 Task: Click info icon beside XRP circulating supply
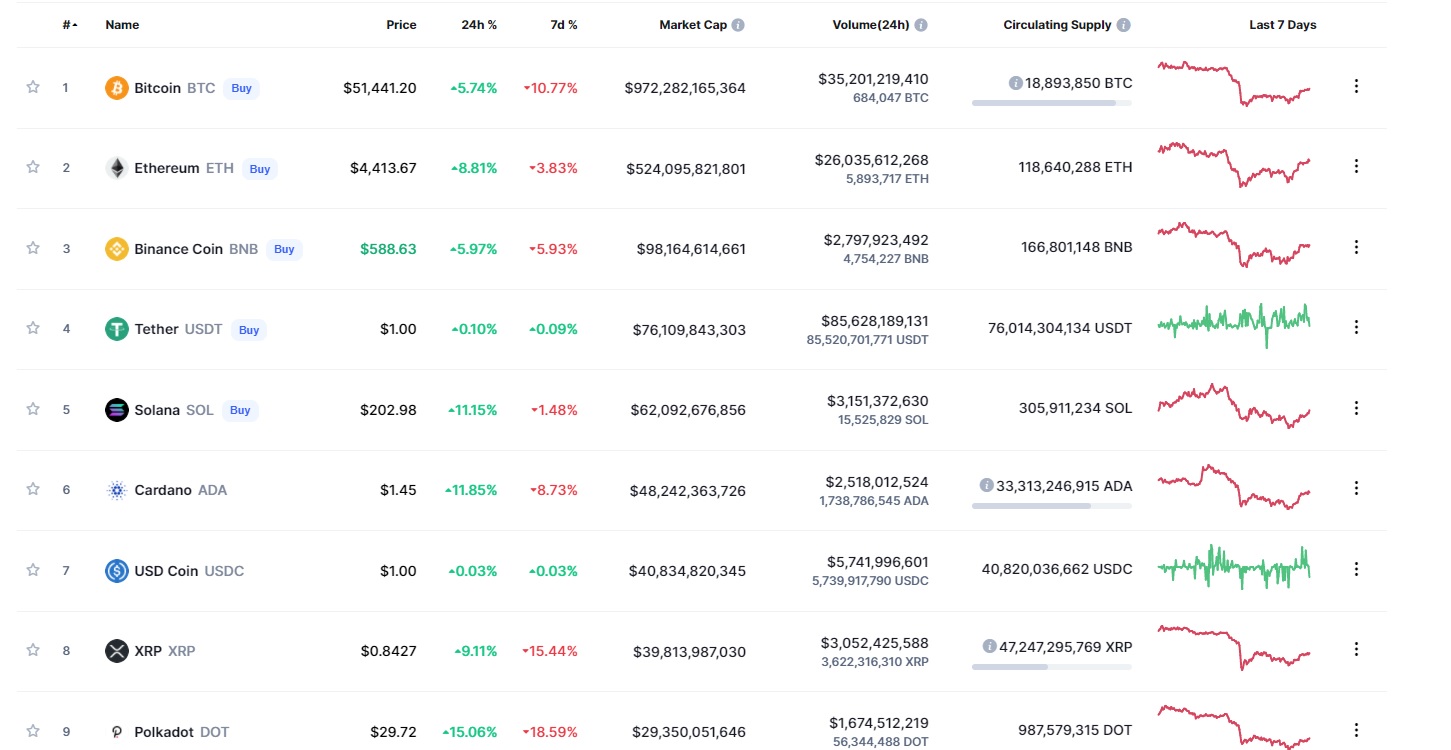(x=989, y=646)
